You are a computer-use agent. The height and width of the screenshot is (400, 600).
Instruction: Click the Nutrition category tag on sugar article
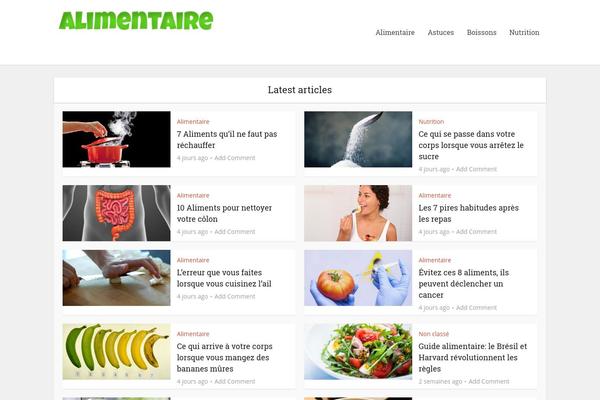(x=431, y=122)
